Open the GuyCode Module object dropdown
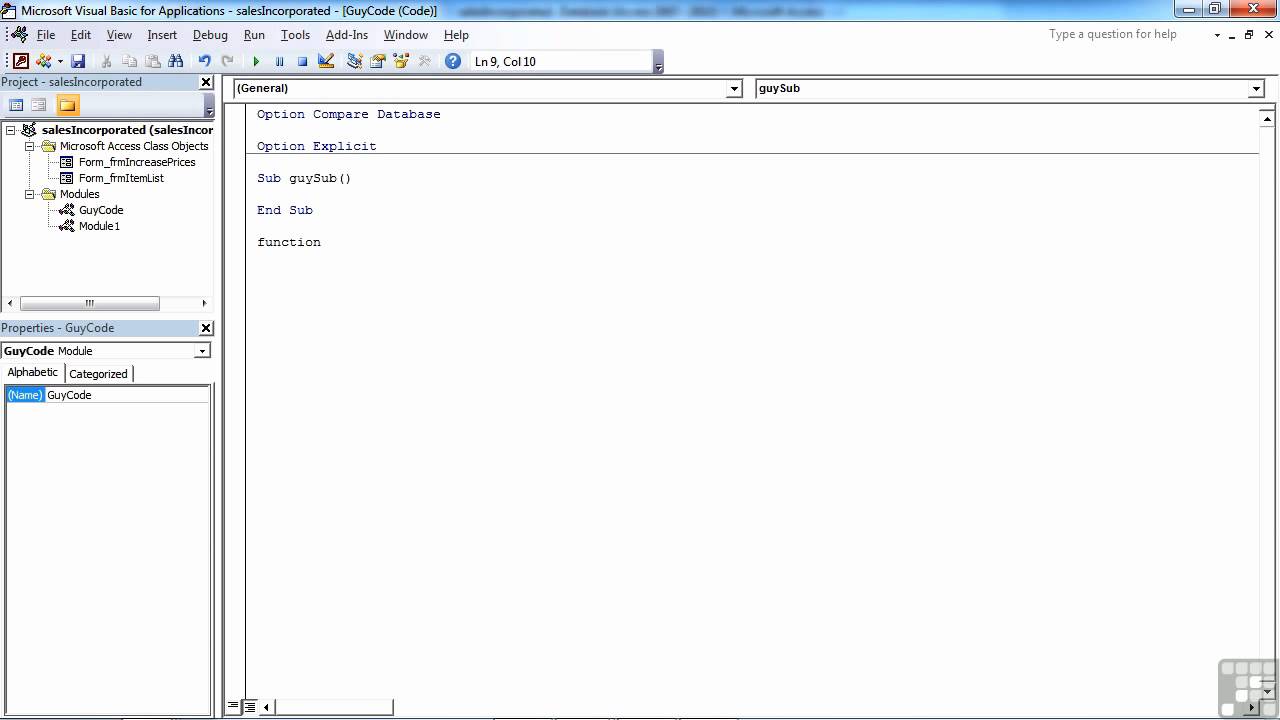 click(202, 351)
